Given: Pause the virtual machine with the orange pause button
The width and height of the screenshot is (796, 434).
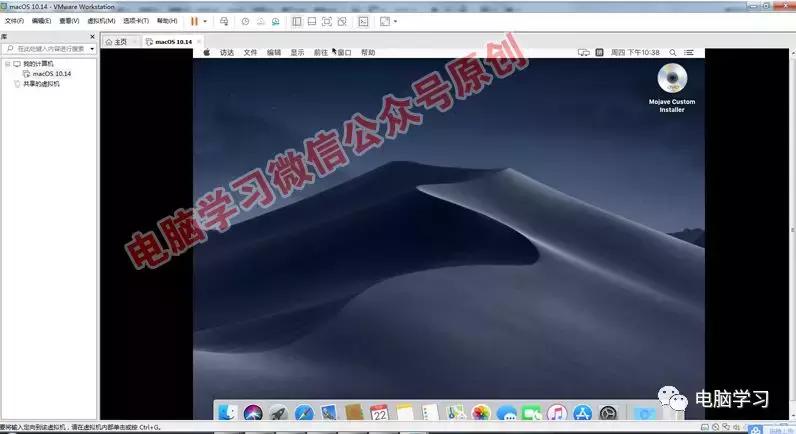Looking at the screenshot, I should click(194, 21).
